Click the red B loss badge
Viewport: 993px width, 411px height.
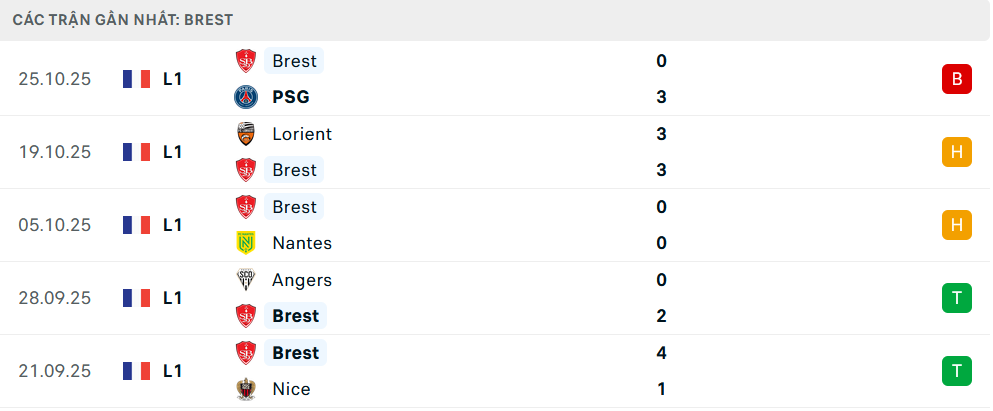tap(956, 79)
